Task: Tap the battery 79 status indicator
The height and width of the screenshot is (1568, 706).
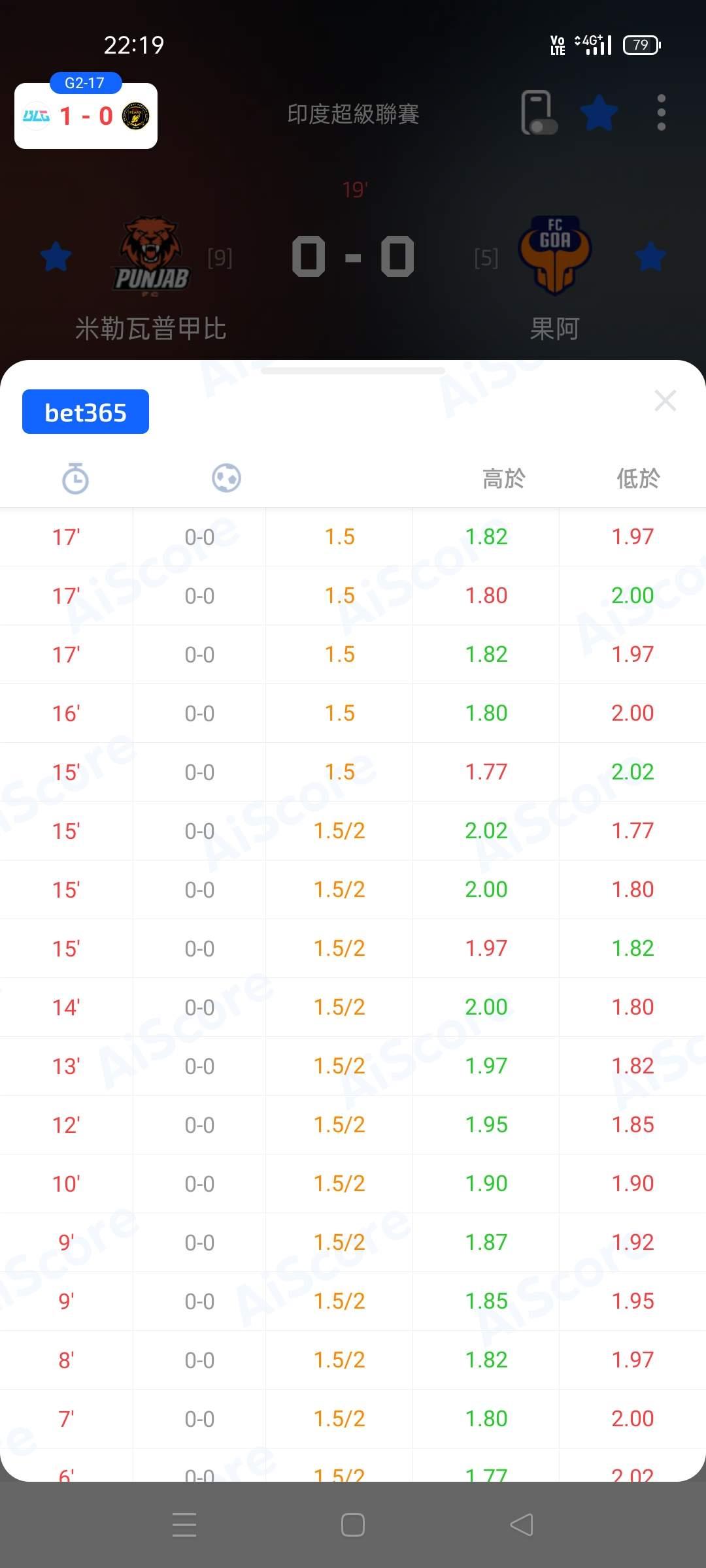Action: tap(642, 44)
